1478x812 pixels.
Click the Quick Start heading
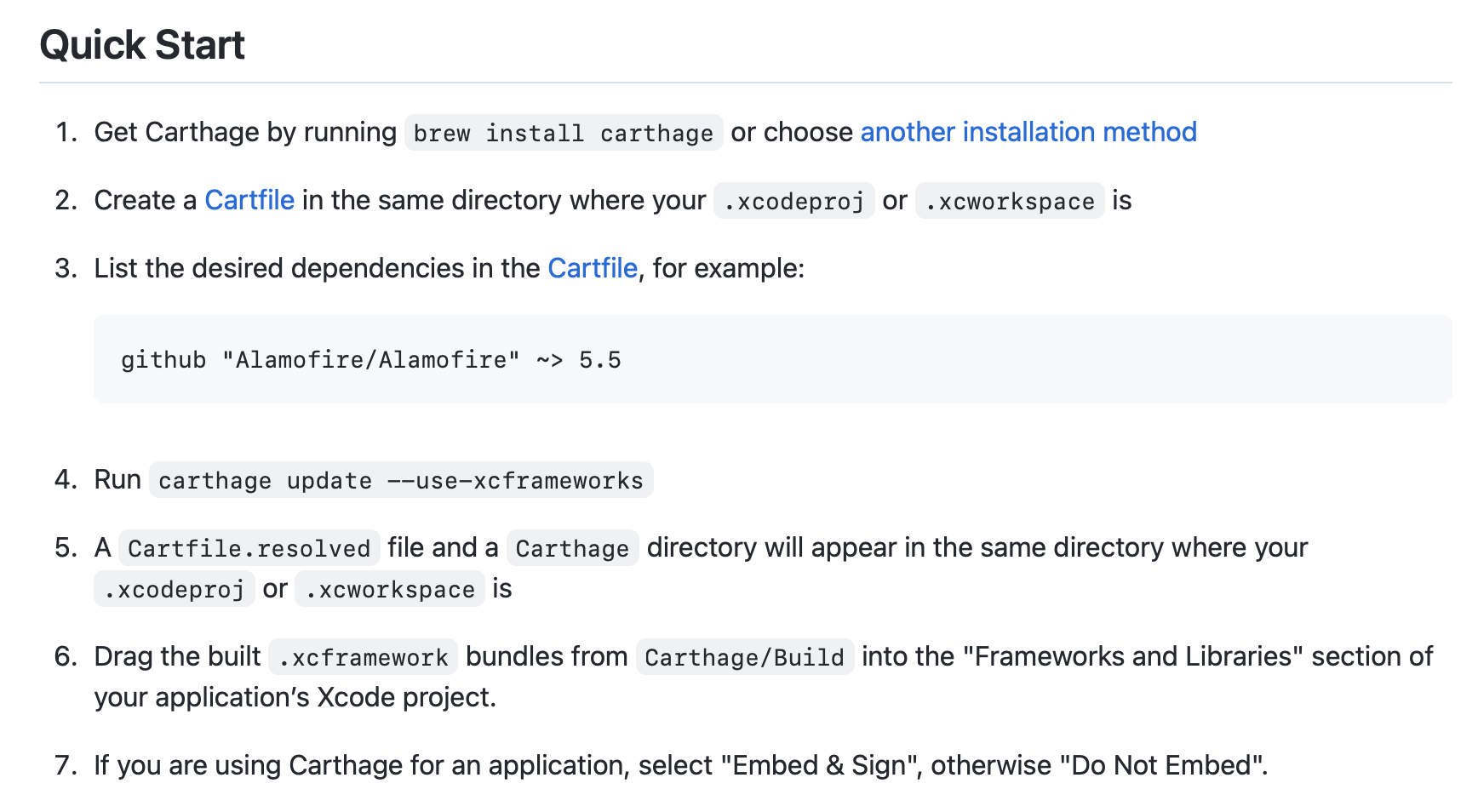(x=142, y=45)
